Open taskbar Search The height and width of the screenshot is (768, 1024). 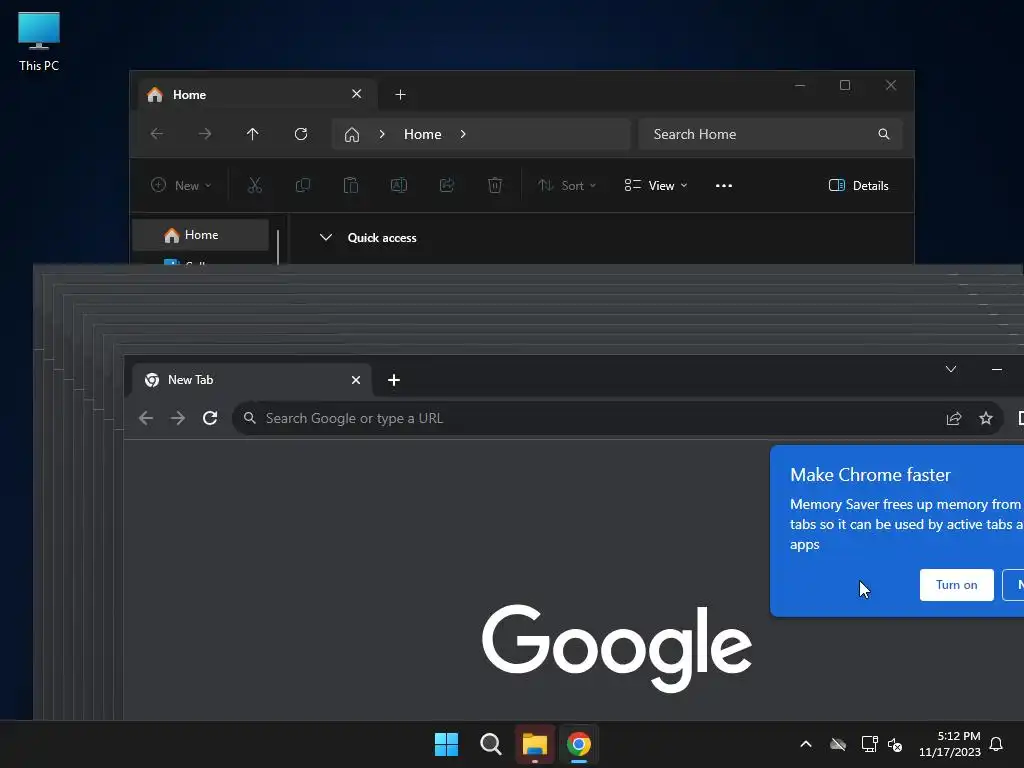coord(490,744)
